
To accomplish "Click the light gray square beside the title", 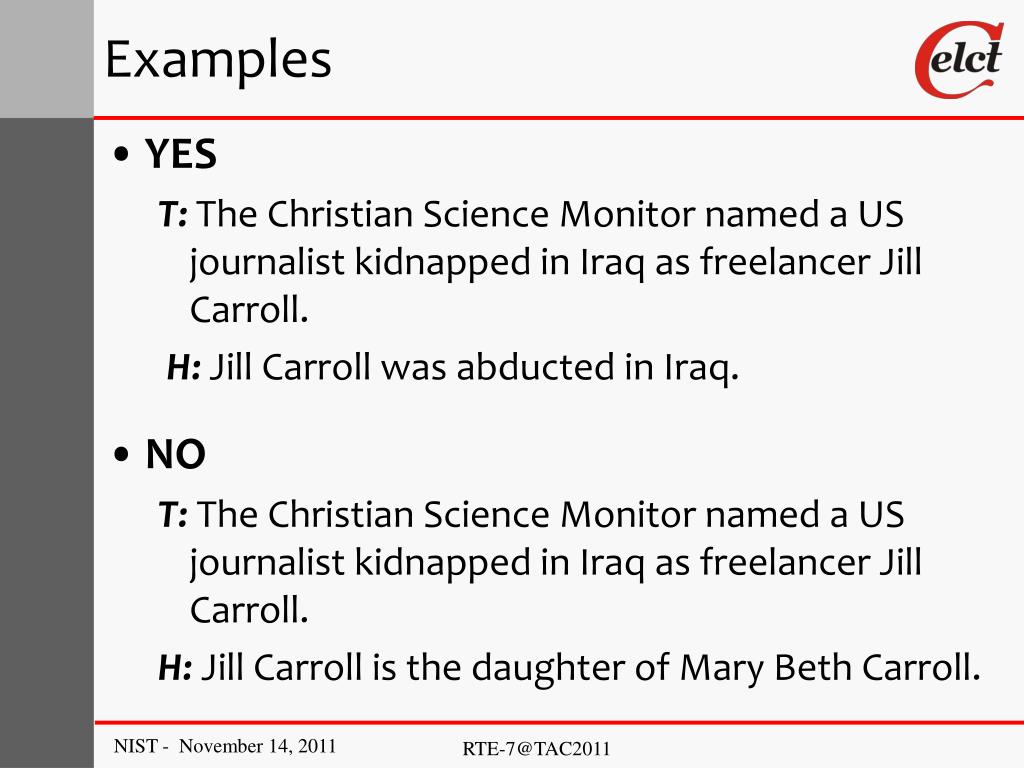I will [46, 58].
